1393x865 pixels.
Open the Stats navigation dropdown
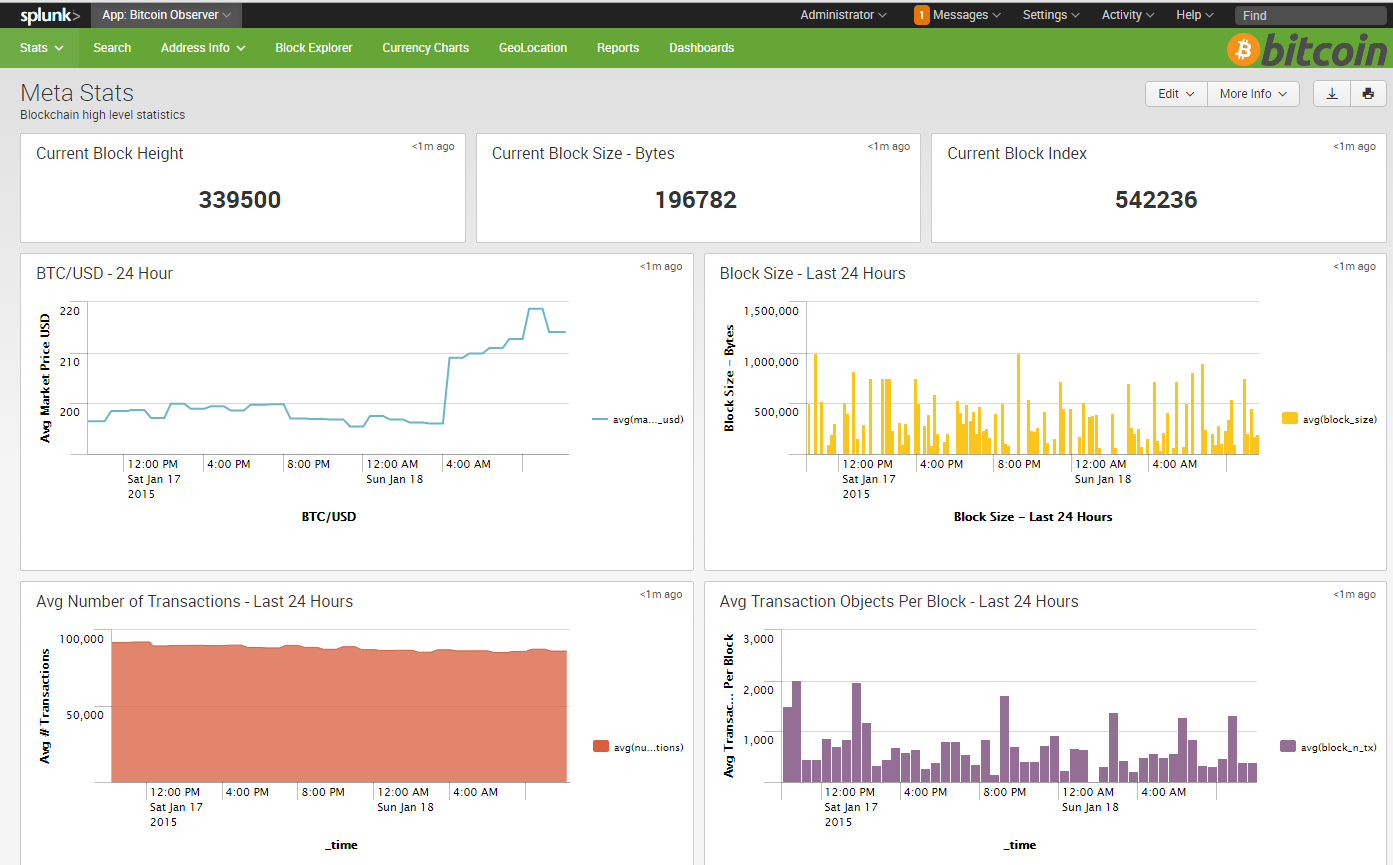tap(42, 48)
